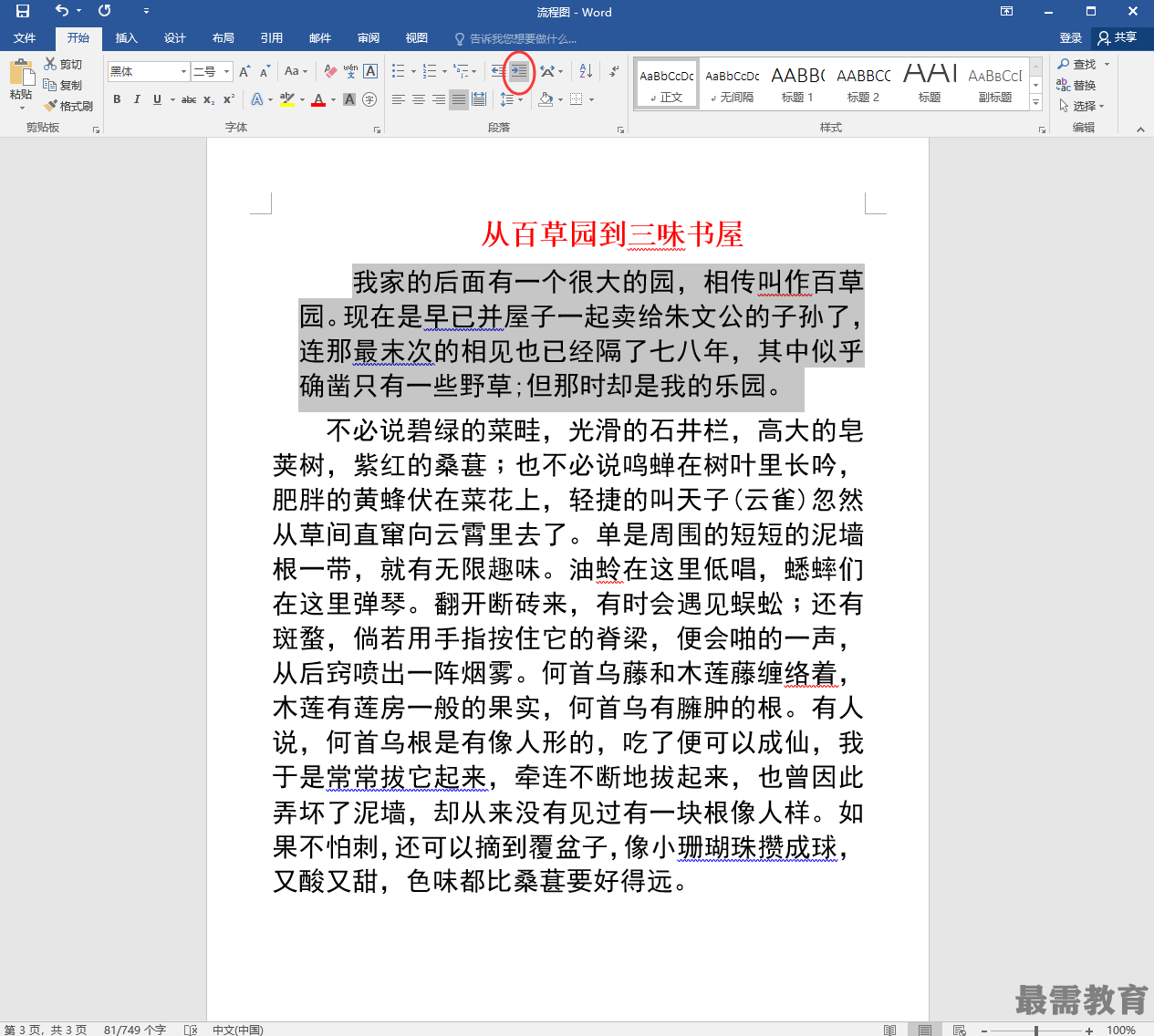Shrink font size with the smaller A icon
1154x1036 pixels.
[x=265, y=71]
